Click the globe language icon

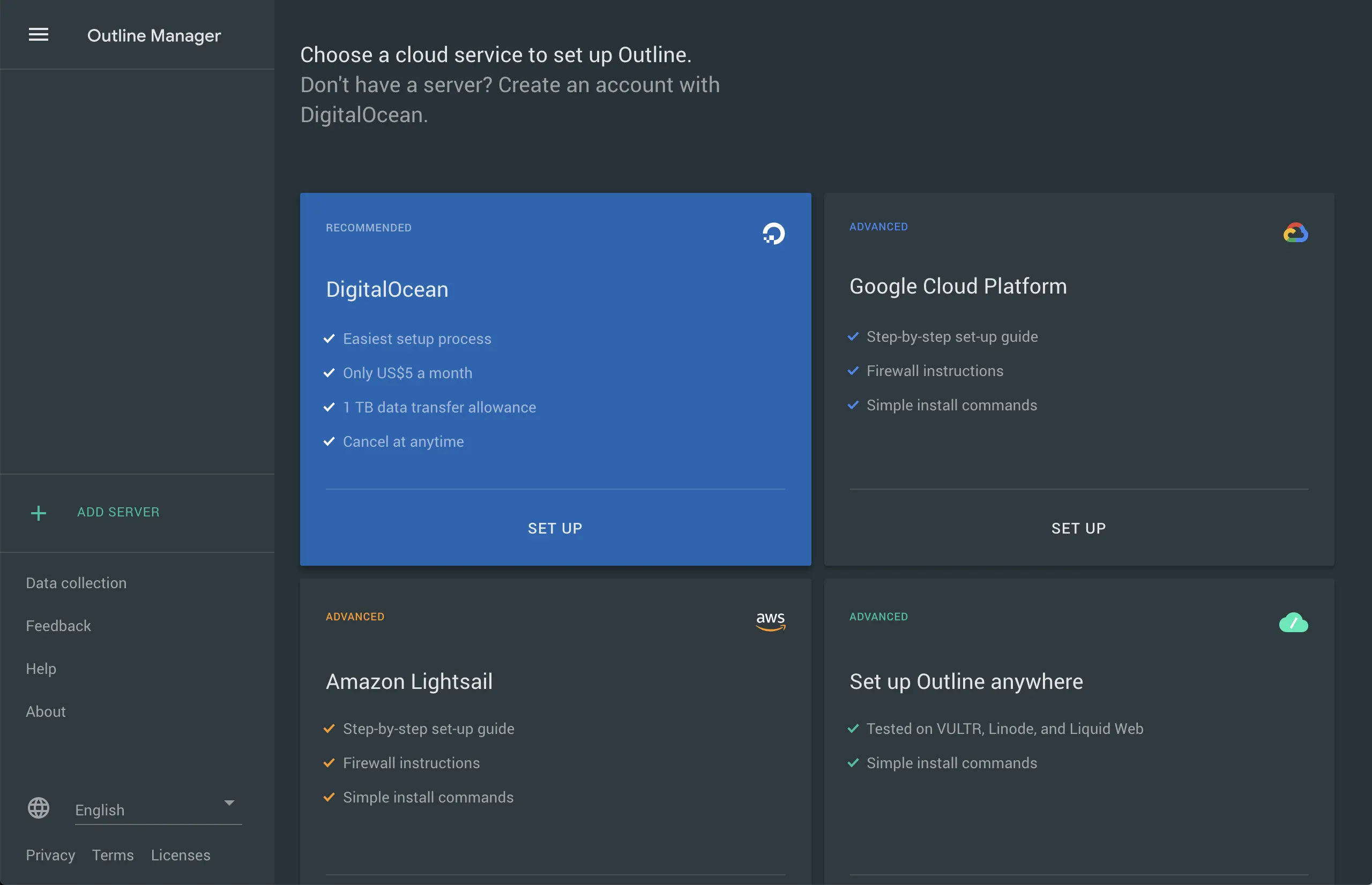coord(39,808)
